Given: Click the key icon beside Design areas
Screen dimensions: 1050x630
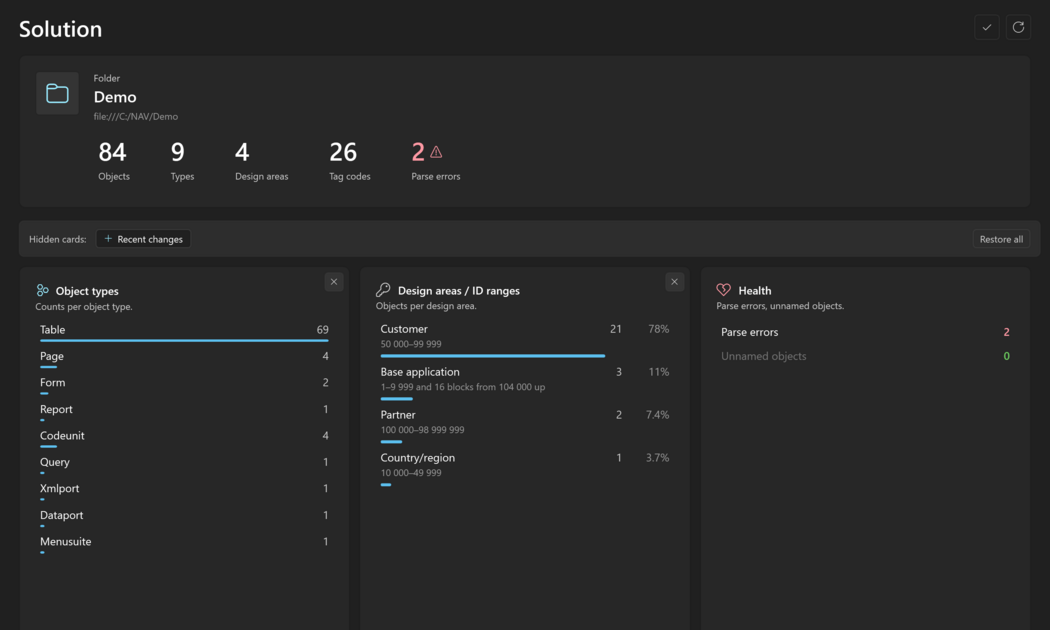Looking at the screenshot, I should [x=383, y=290].
